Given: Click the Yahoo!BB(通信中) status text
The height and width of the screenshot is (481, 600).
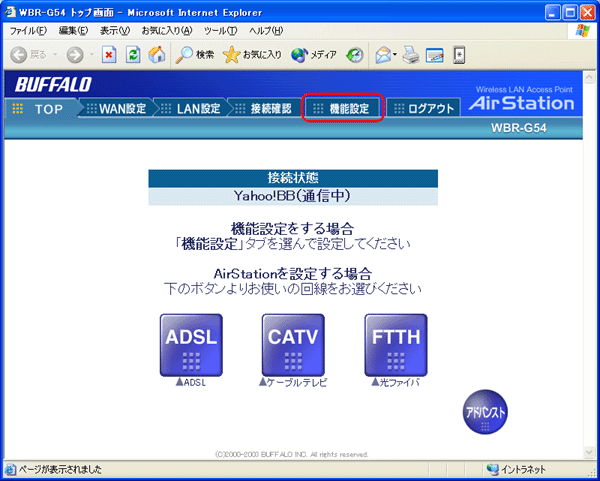Looking at the screenshot, I should [293, 196].
